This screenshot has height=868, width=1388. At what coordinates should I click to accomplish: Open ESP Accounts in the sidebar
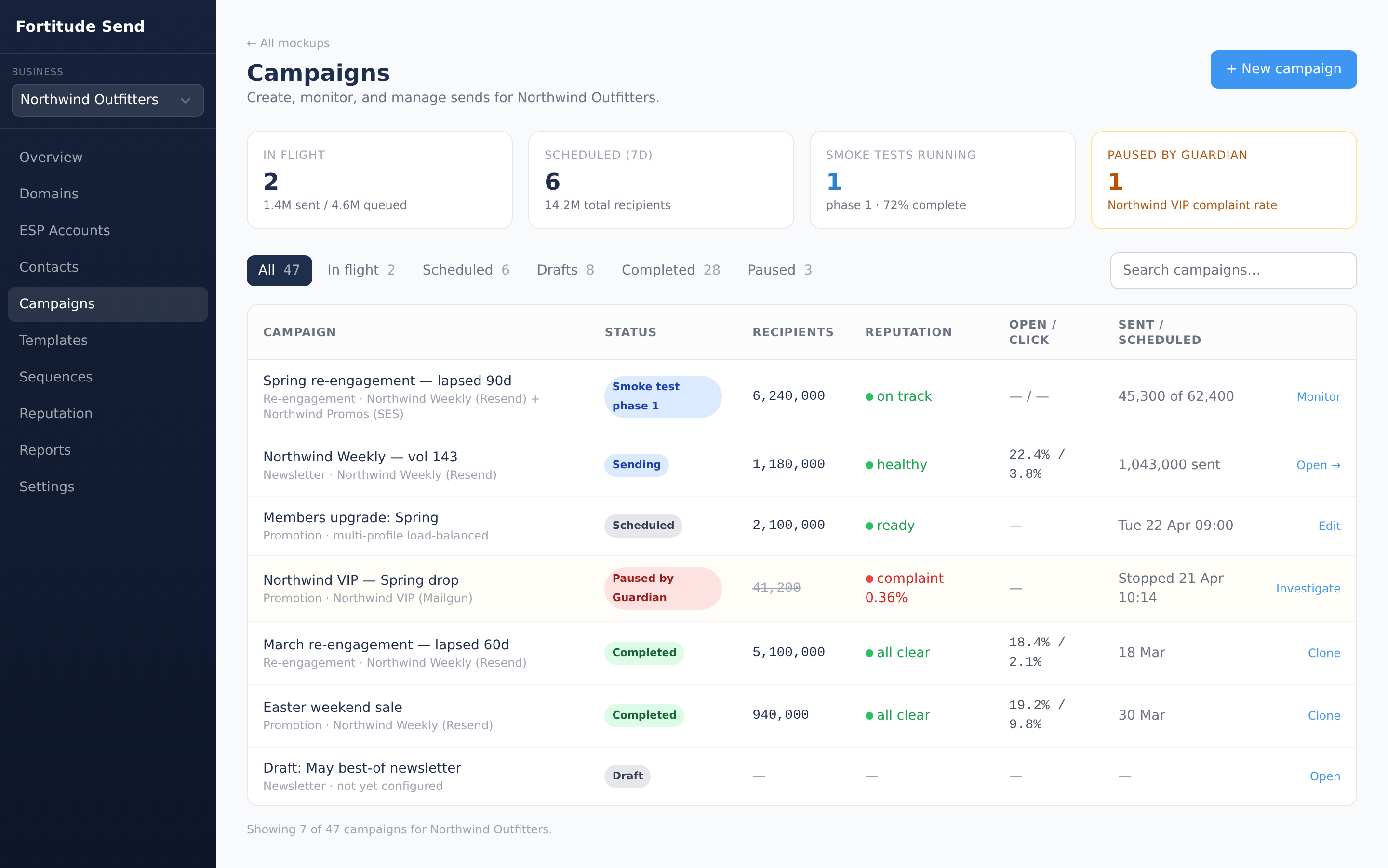(107, 231)
